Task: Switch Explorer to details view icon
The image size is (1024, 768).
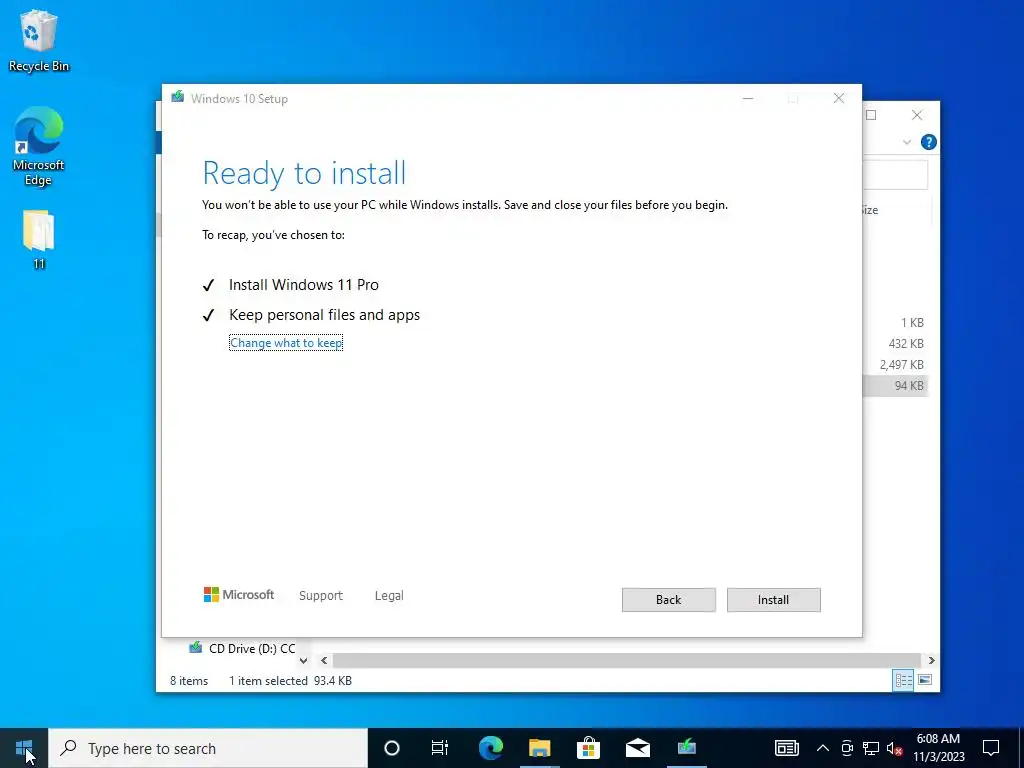Action: tap(903, 680)
